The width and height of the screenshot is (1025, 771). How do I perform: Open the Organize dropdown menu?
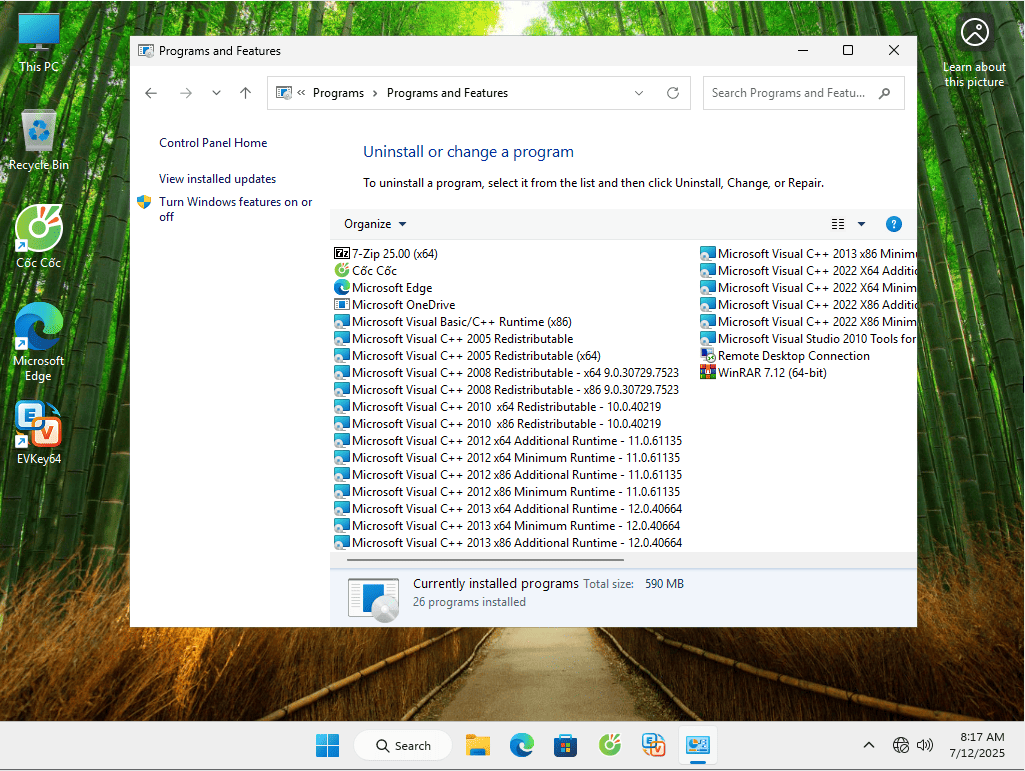375,224
